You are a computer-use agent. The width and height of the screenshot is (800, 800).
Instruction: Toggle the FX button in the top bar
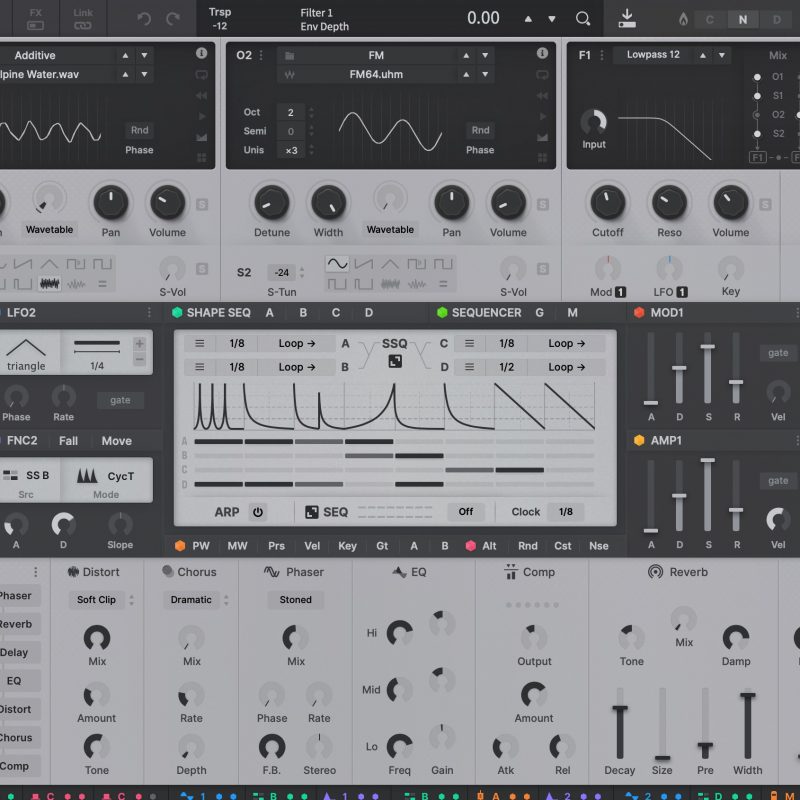(x=35, y=18)
